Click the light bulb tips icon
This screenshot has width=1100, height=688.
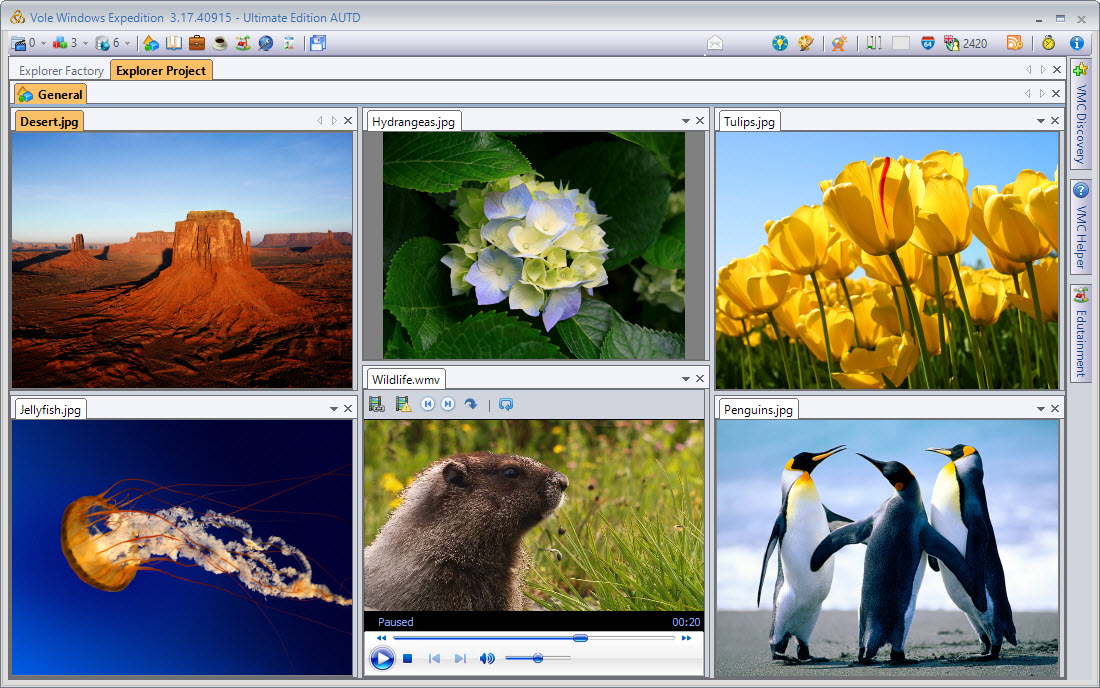click(780, 43)
